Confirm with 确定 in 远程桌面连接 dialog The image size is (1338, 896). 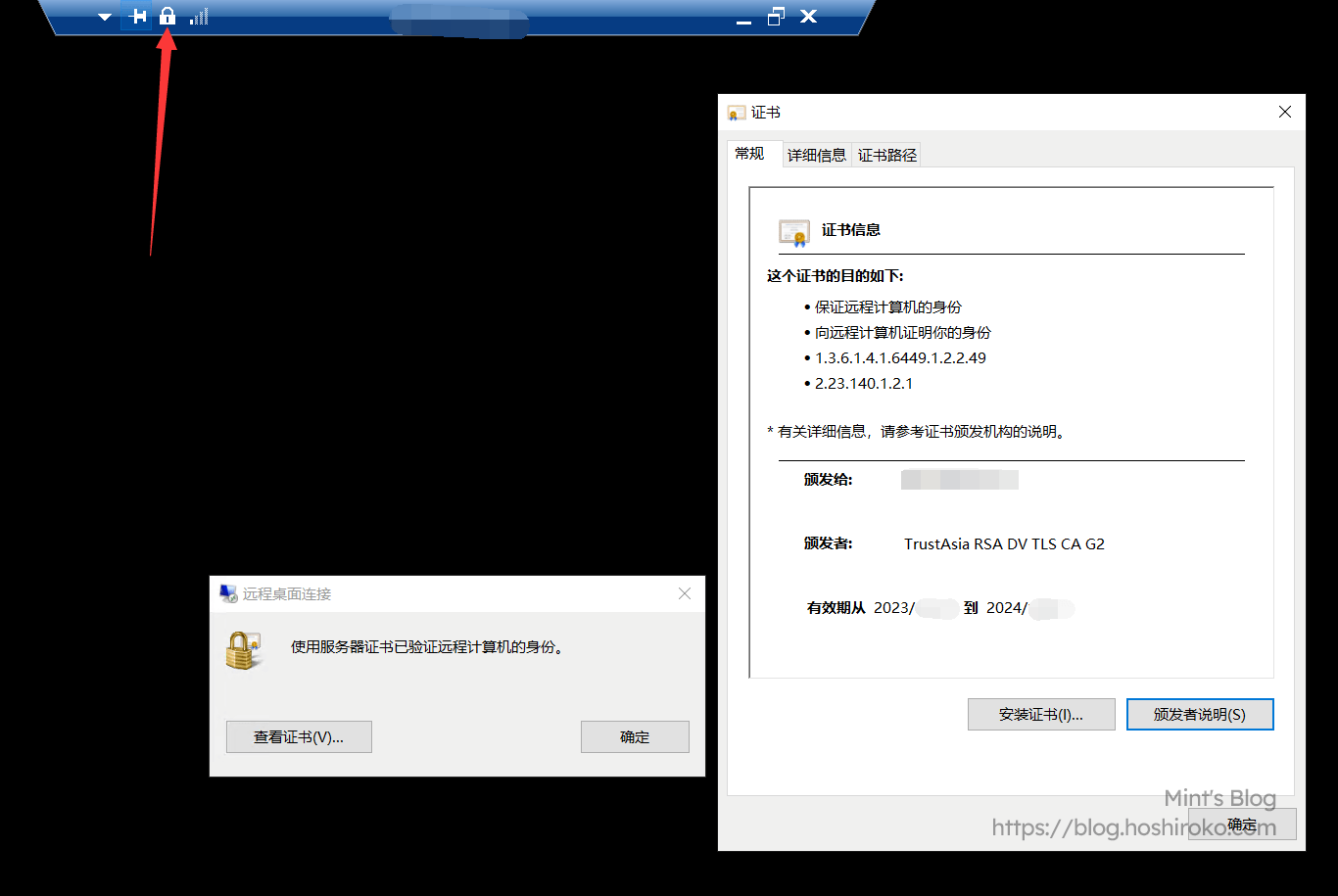(635, 737)
